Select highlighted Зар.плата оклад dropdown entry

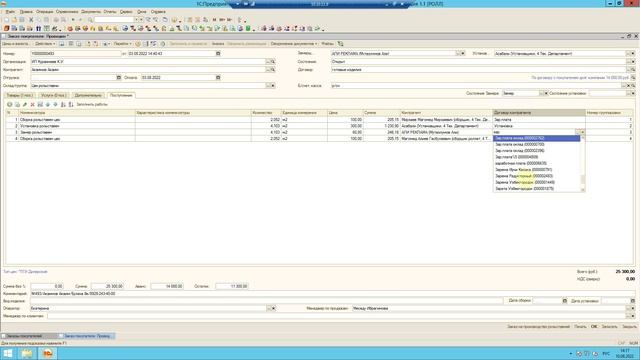tap(536, 138)
